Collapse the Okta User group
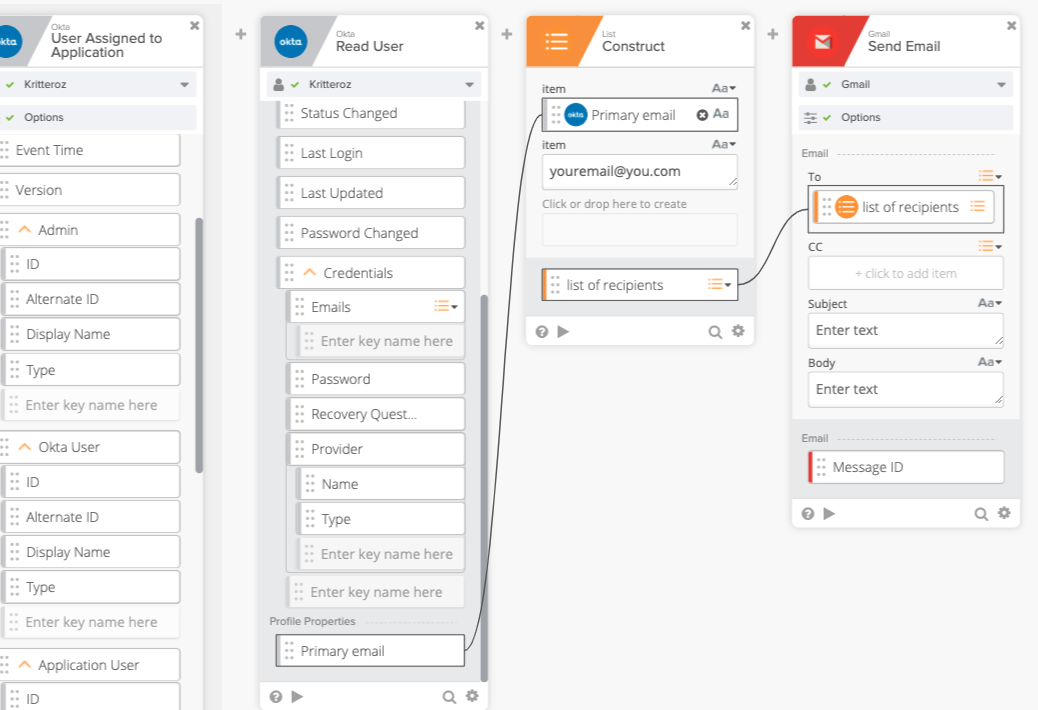 pos(25,447)
